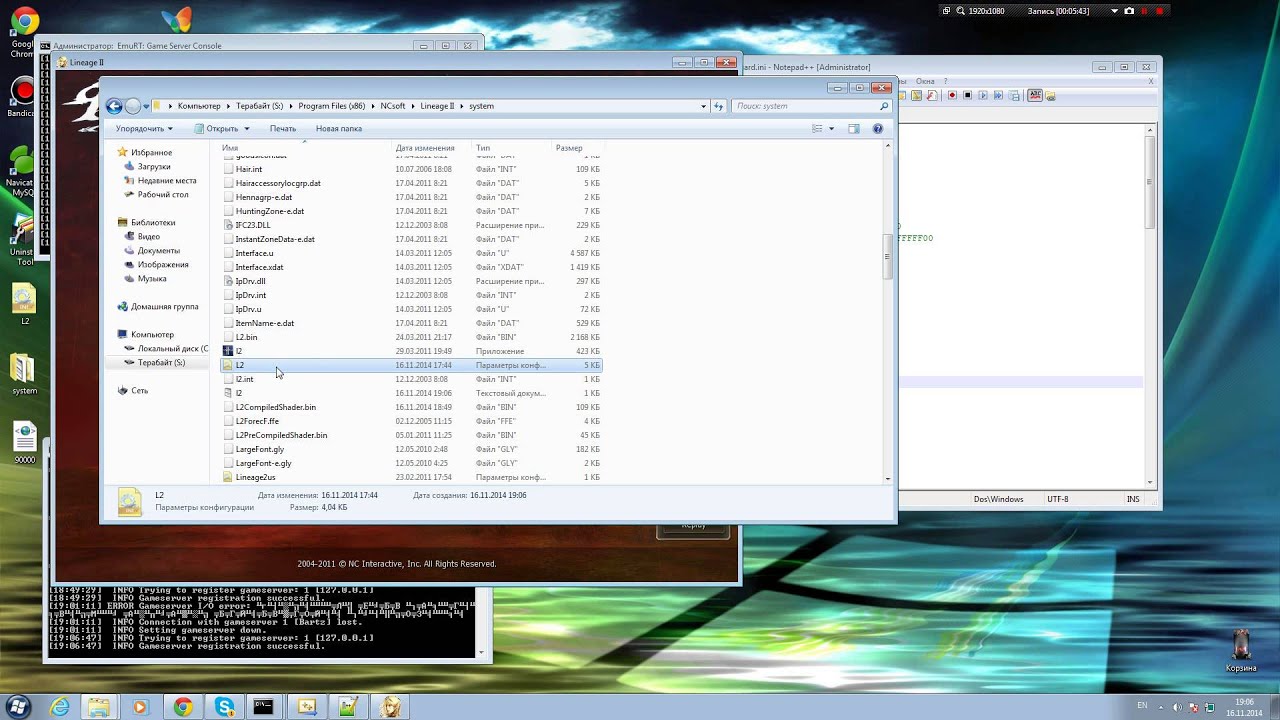Screen dimensions: 1280x720
Task: Click the refresh icon next to the address bar
Action: pyautogui.click(x=718, y=106)
